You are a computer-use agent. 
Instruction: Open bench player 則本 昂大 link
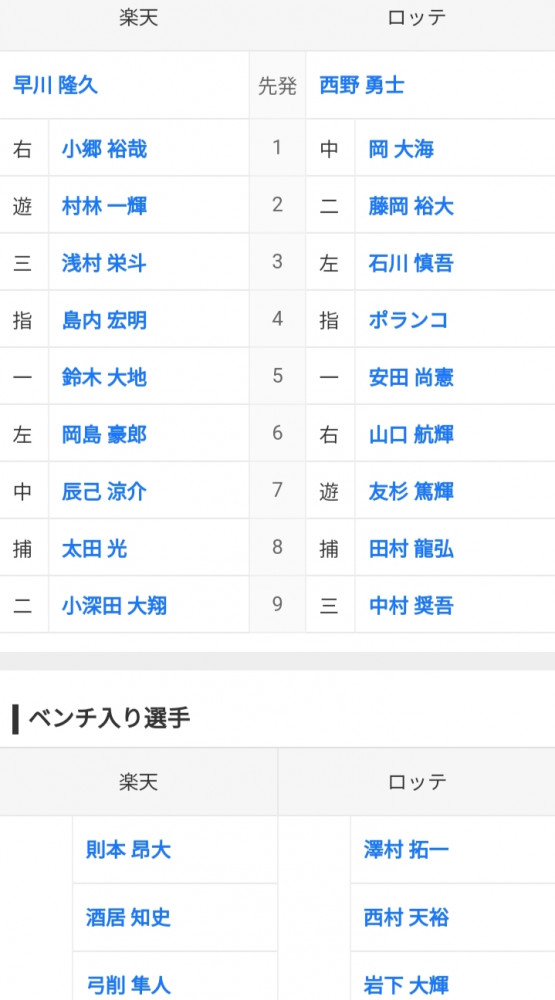pyautogui.click(x=128, y=849)
